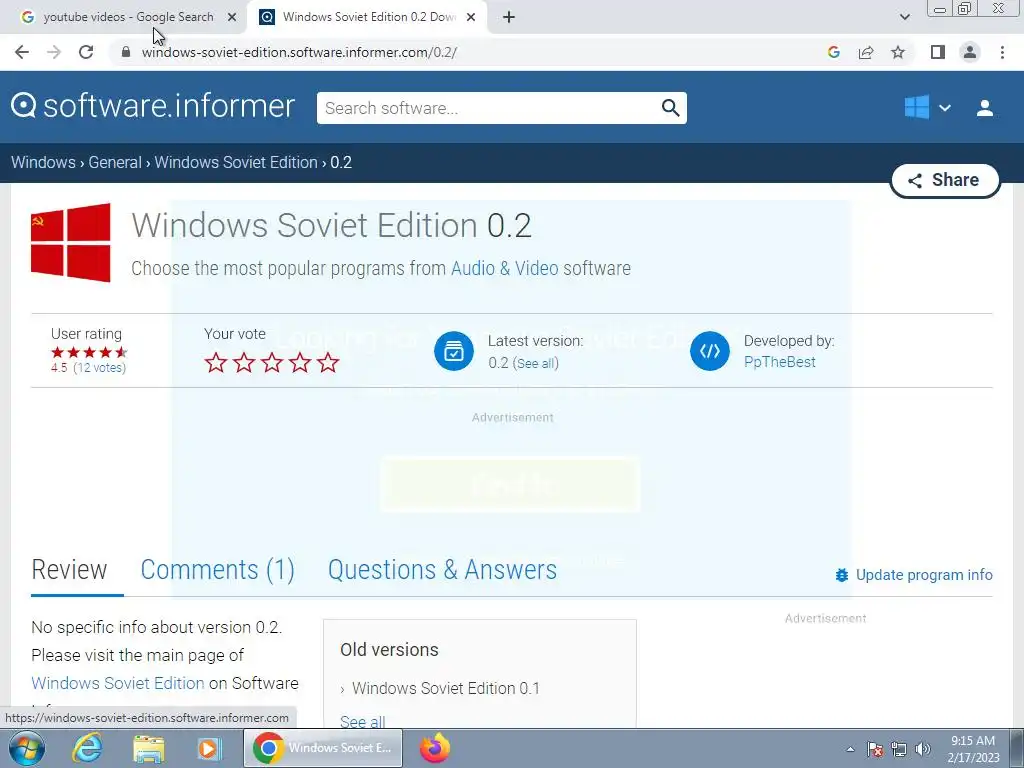This screenshot has height=768, width=1024.
Task: Close the Windows Soviet Edition tab
Action: pyautogui.click(x=471, y=17)
